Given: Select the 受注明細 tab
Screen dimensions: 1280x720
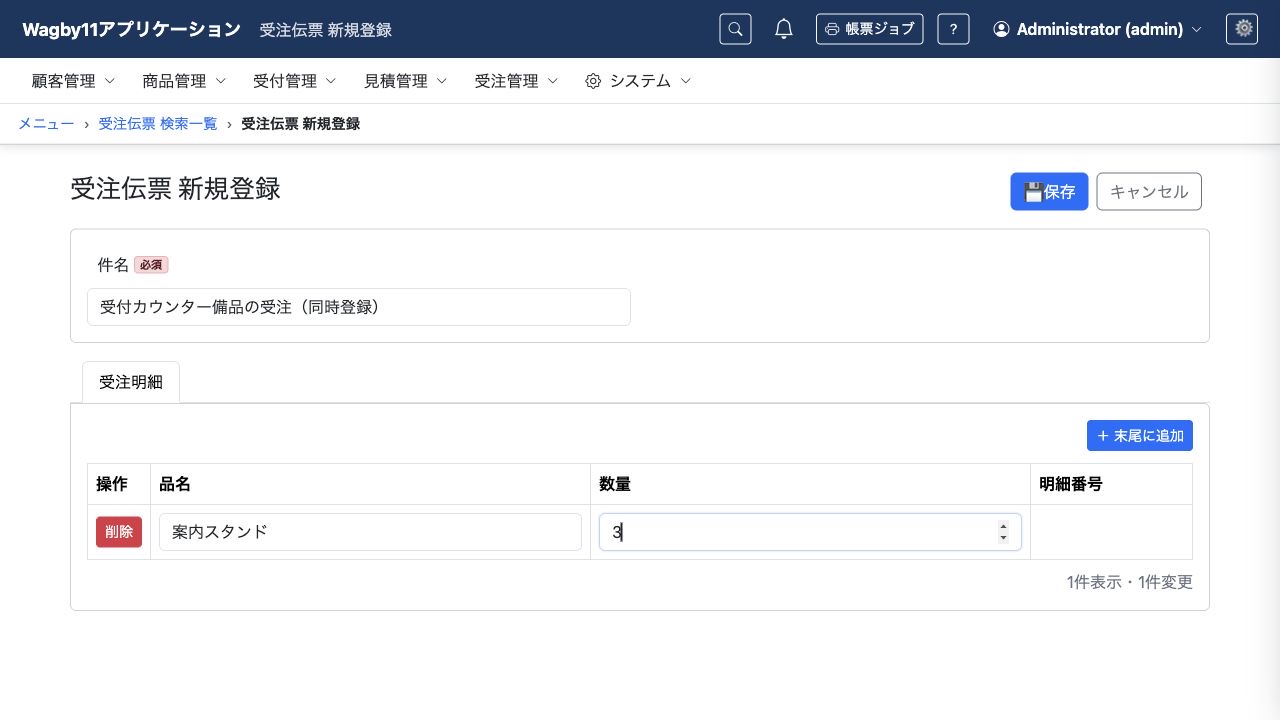Looking at the screenshot, I should 131,382.
